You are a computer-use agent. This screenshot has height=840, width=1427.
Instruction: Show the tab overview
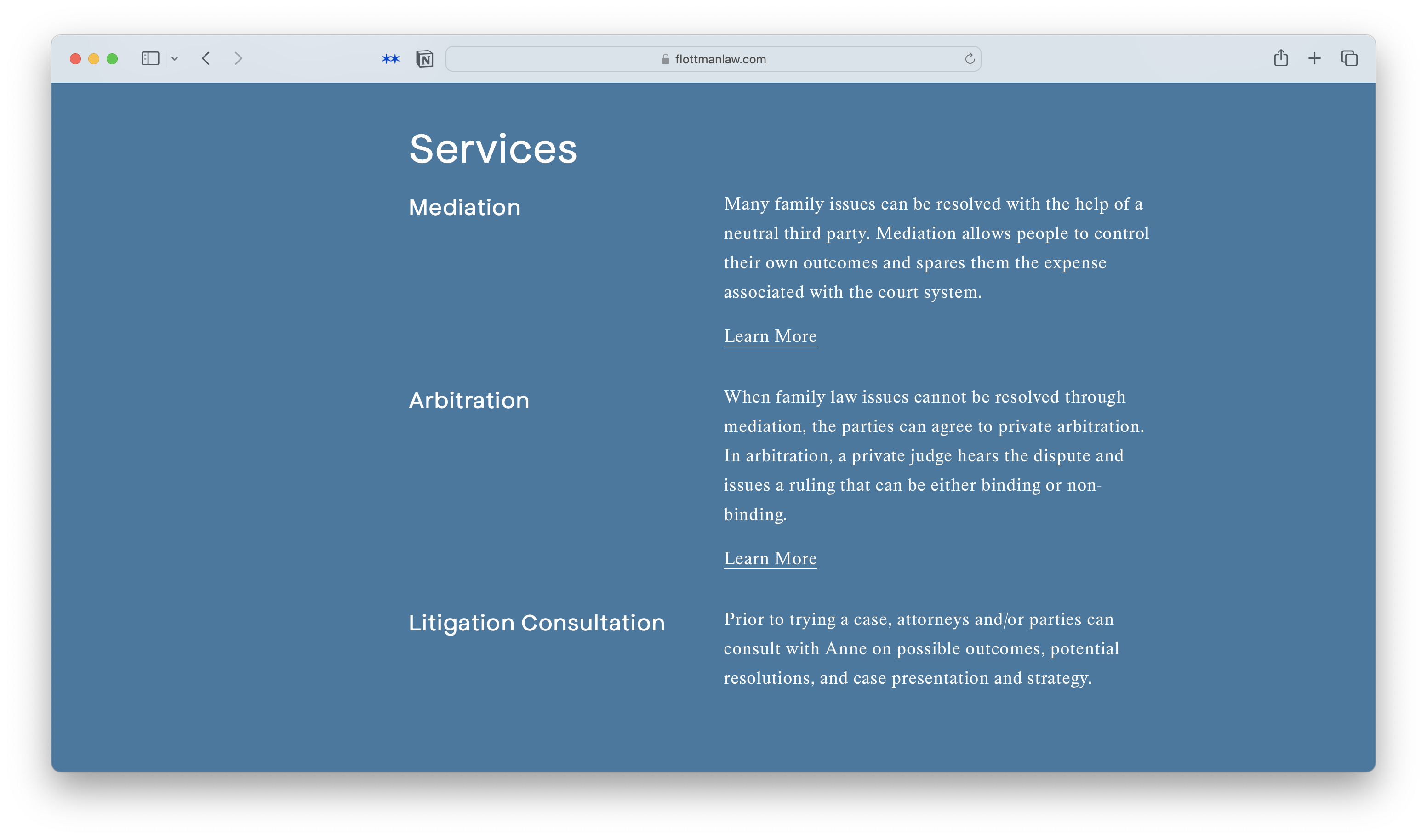[x=1349, y=59]
